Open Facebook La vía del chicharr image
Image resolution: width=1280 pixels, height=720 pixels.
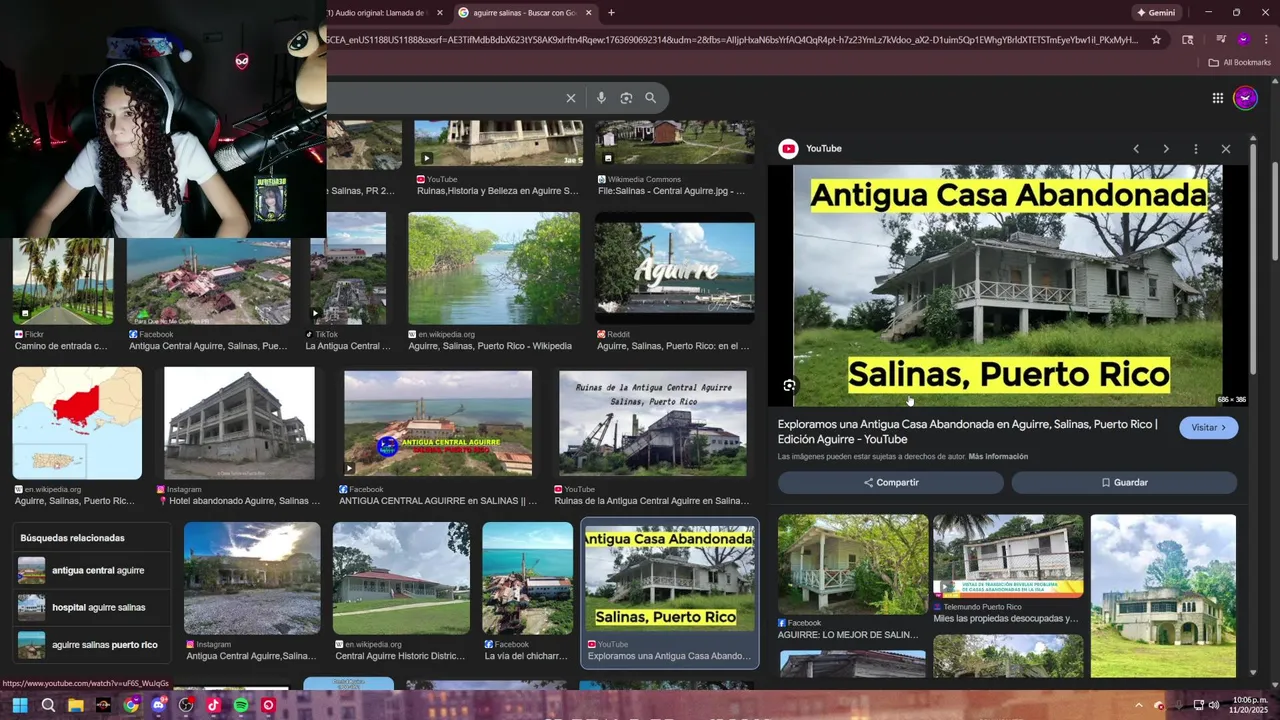(x=527, y=578)
